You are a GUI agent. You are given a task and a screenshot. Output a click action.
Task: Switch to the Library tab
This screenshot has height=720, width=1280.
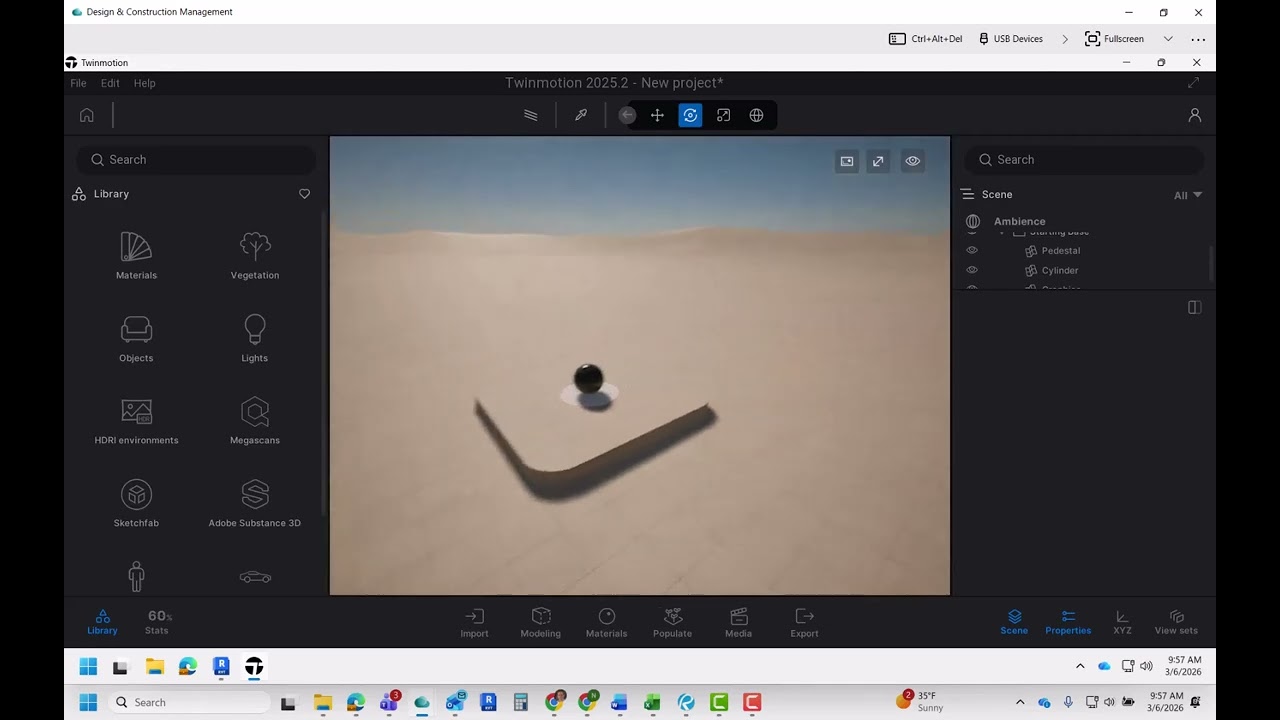(x=102, y=622)
